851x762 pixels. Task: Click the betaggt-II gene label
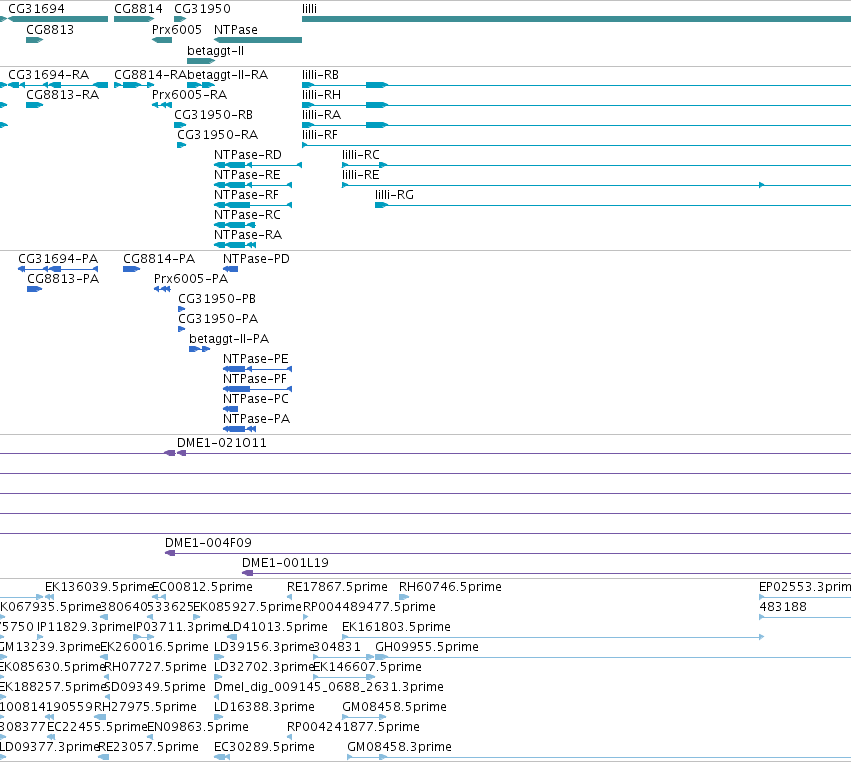pyautogui.click(x=215, y=51)
